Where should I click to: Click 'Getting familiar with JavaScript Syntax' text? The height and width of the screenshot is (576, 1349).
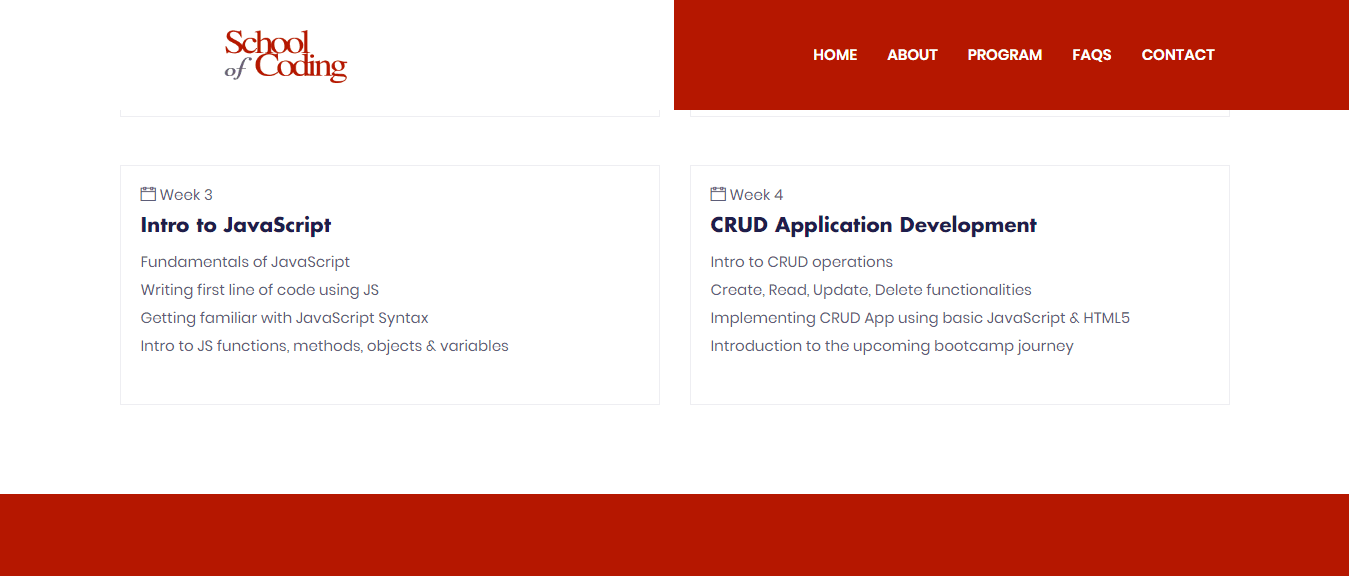(284, 318)
